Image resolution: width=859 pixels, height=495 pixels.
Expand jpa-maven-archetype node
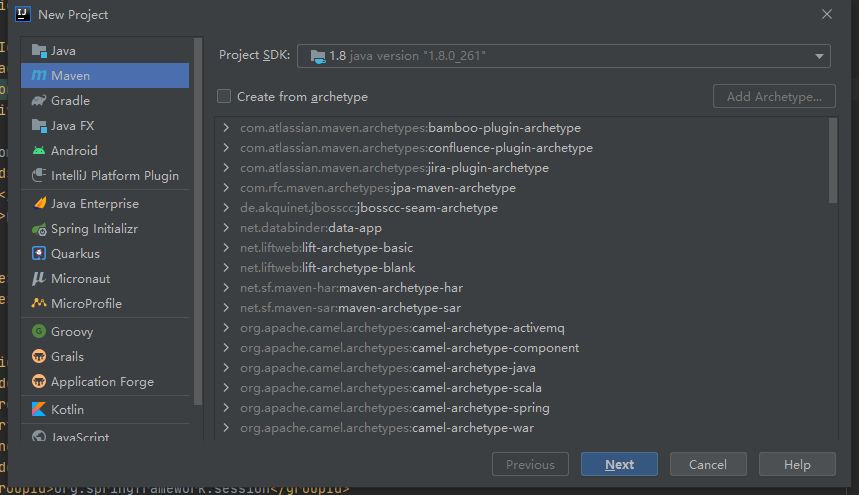pyautogui.click(x=226, y=187)
